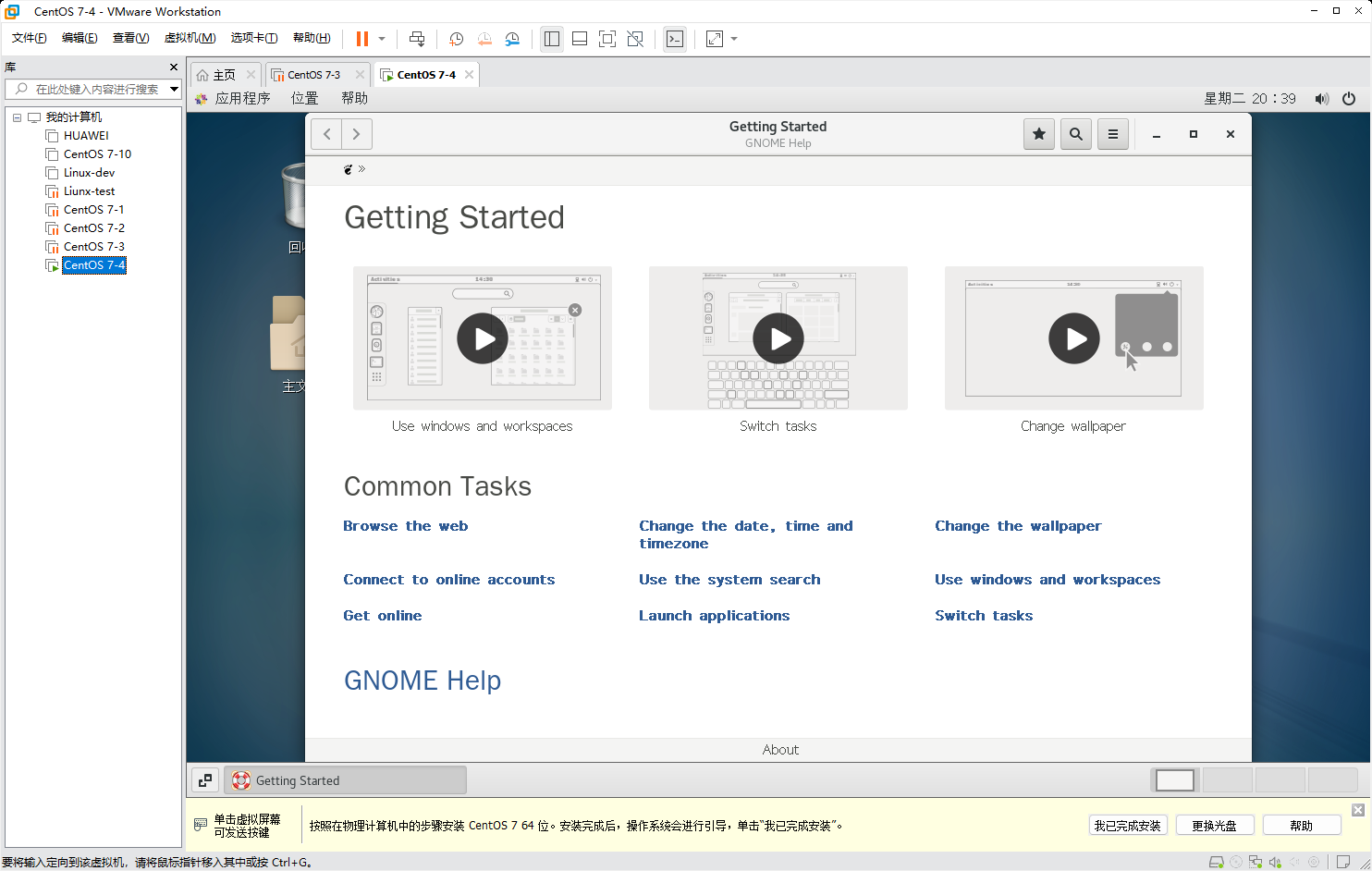
Task: Open the 帮助(H) VMware menu
Action: point(312,38)
